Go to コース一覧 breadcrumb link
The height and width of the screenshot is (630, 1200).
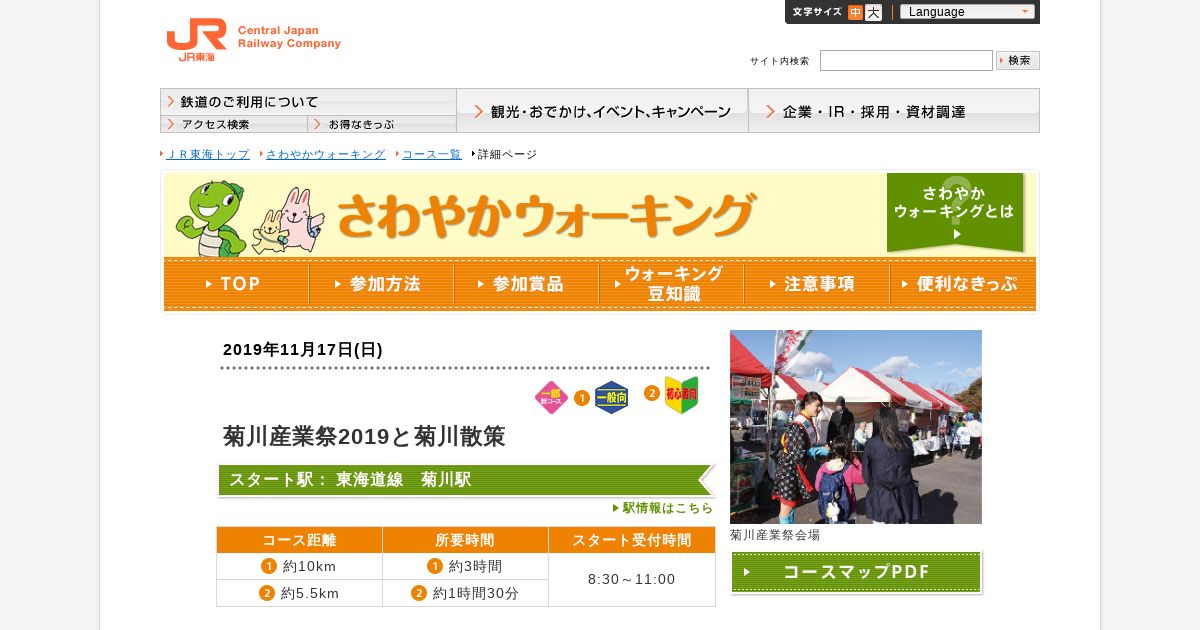click(432, 154)
